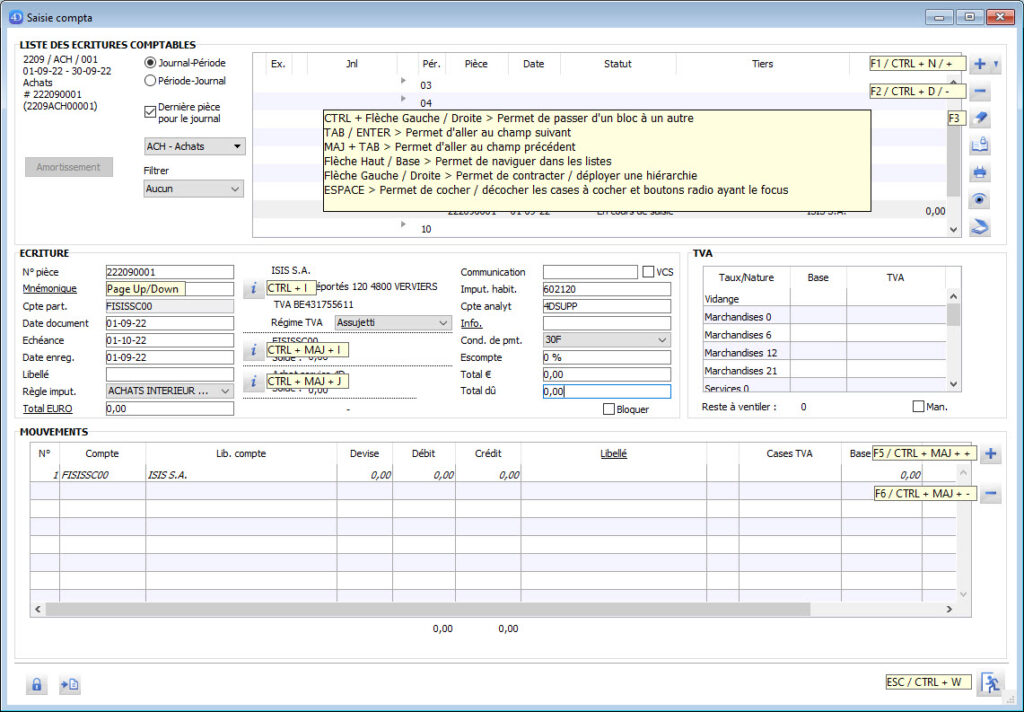Screen dimensions: 1024x712
Task: Open the scan document icon
Action: (x=981, y=226)
